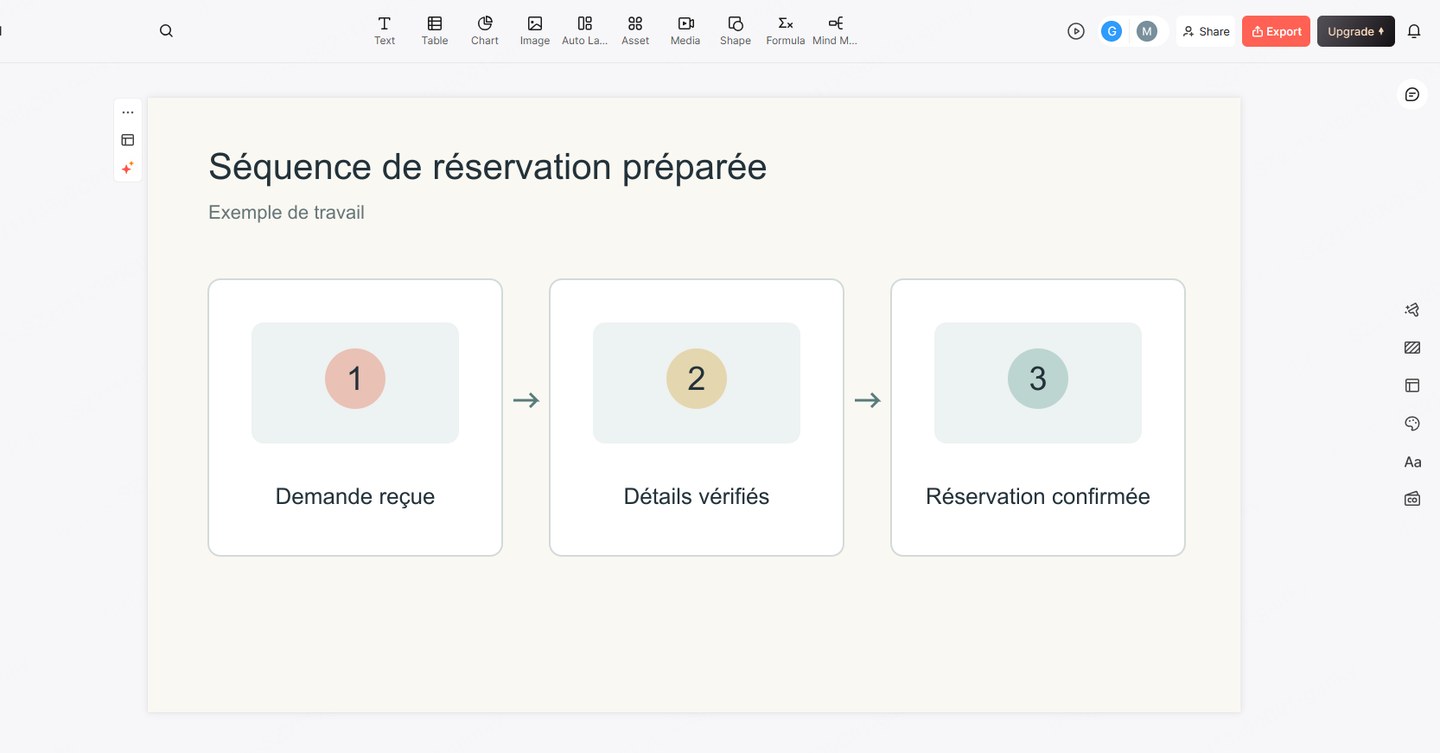Open the animation panel icon in right sidebar
This screenshot has width=1440, height=753.
pos(1412,310)
